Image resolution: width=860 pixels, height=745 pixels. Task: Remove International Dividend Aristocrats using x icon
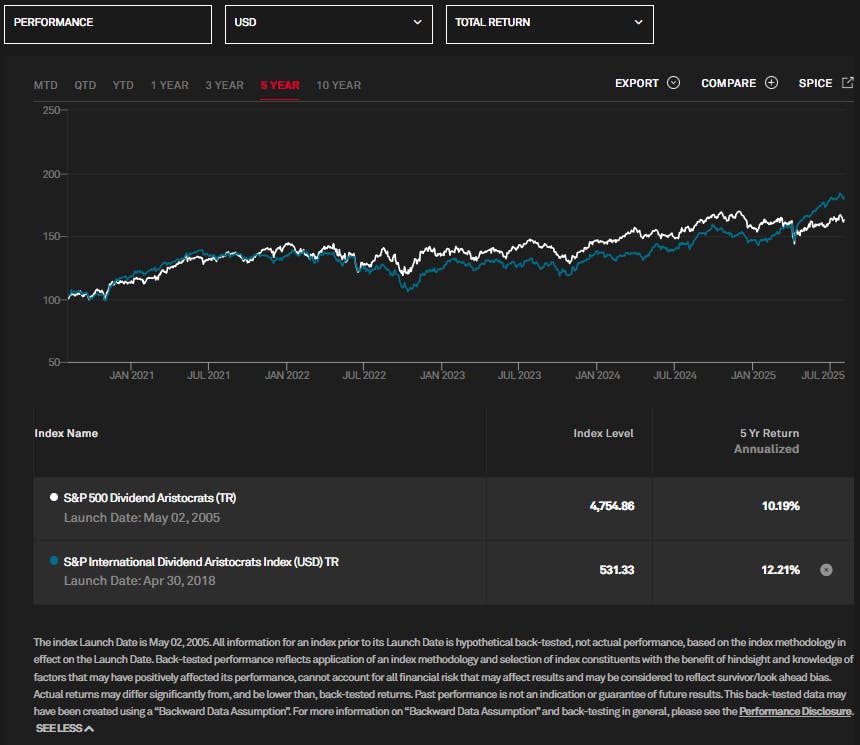click(826, 570)
